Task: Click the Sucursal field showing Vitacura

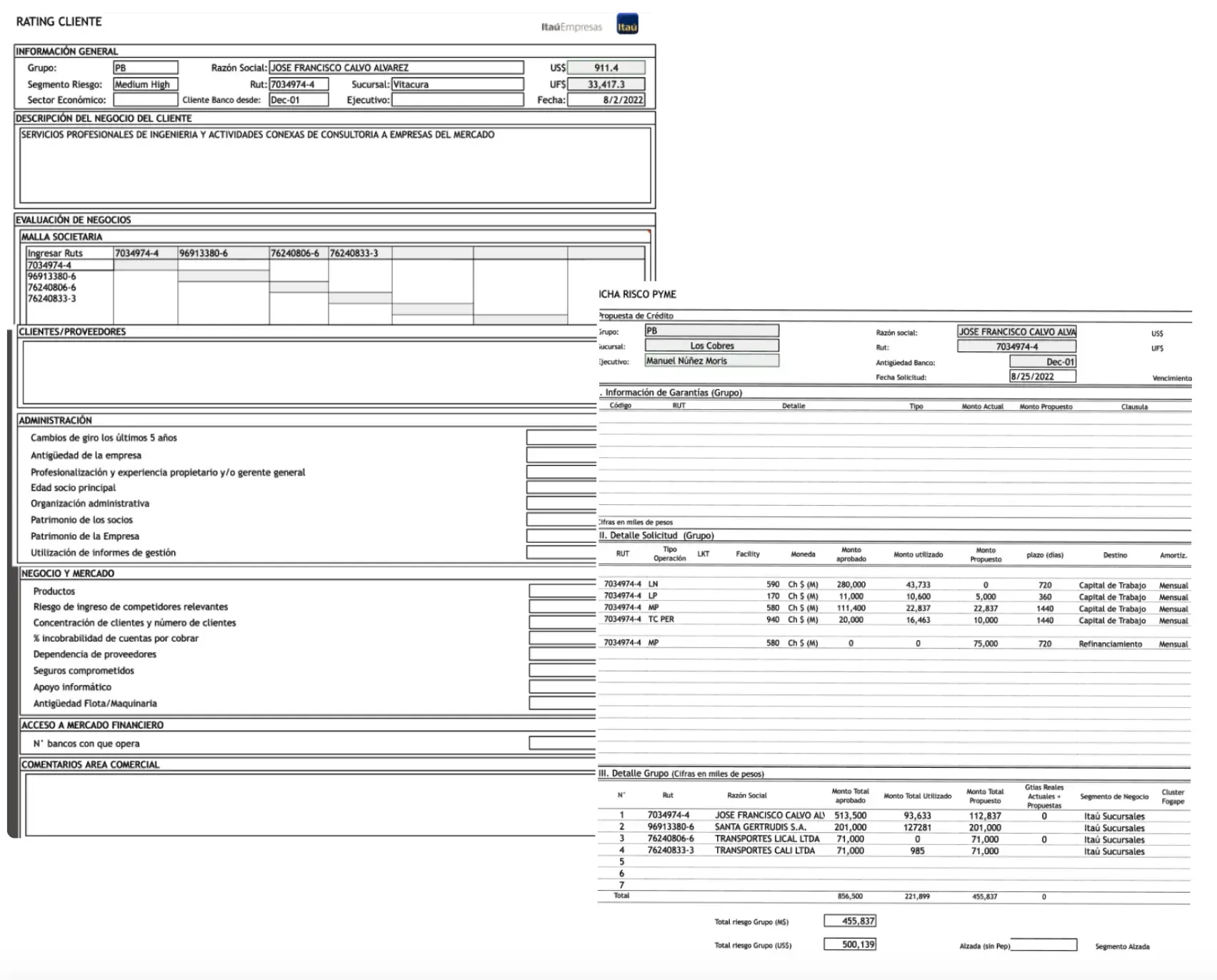Action: (x=458, y=84)
